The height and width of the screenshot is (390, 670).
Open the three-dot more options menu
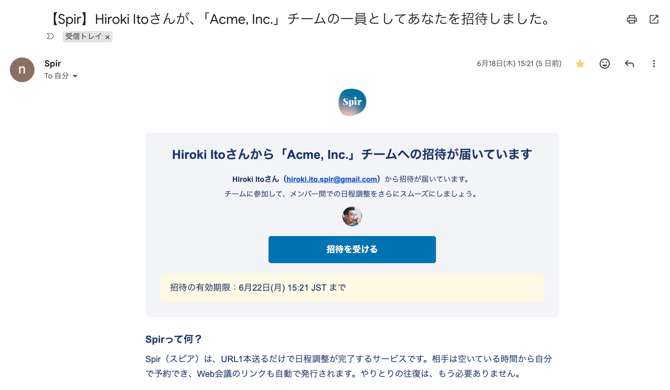point(654,64)
